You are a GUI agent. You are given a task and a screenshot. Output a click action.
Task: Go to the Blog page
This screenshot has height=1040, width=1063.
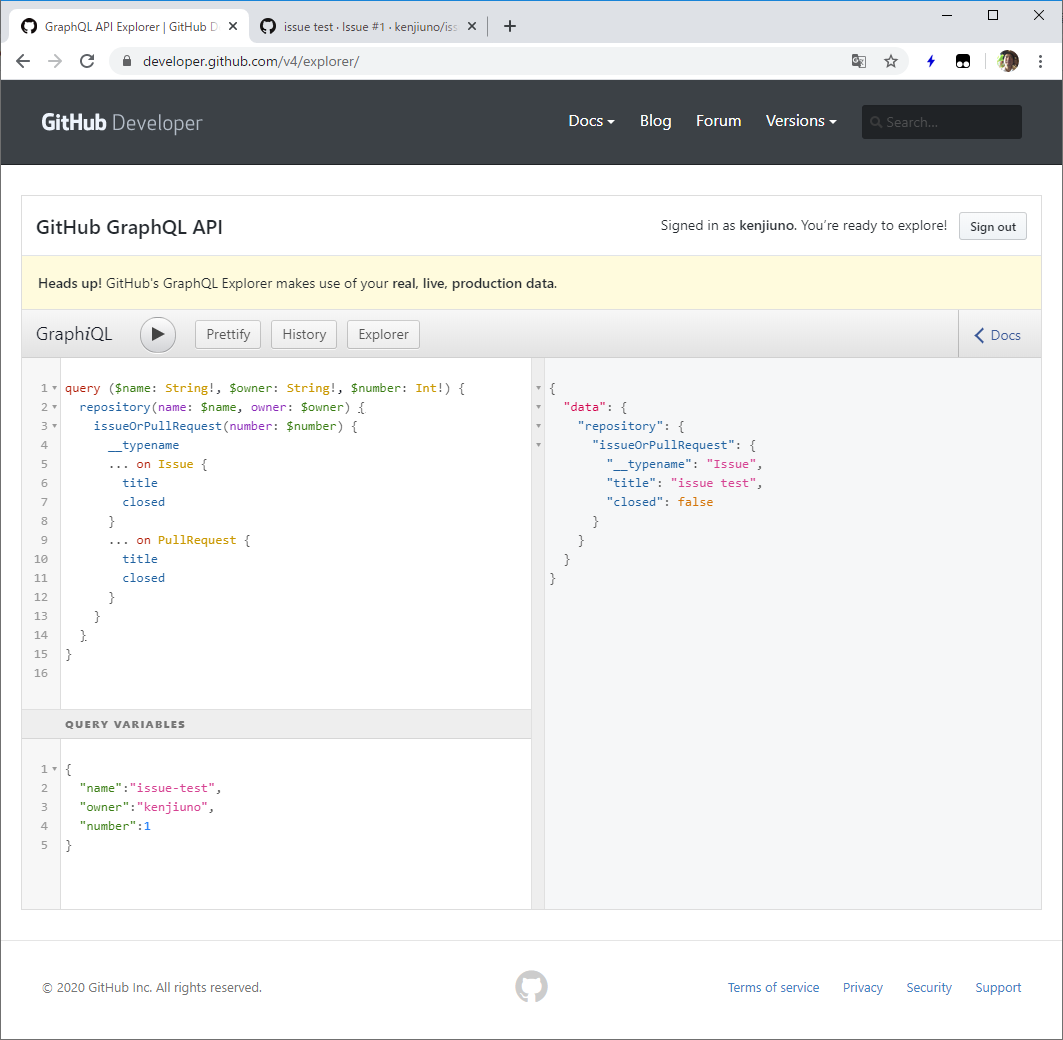tap(656, 121)
